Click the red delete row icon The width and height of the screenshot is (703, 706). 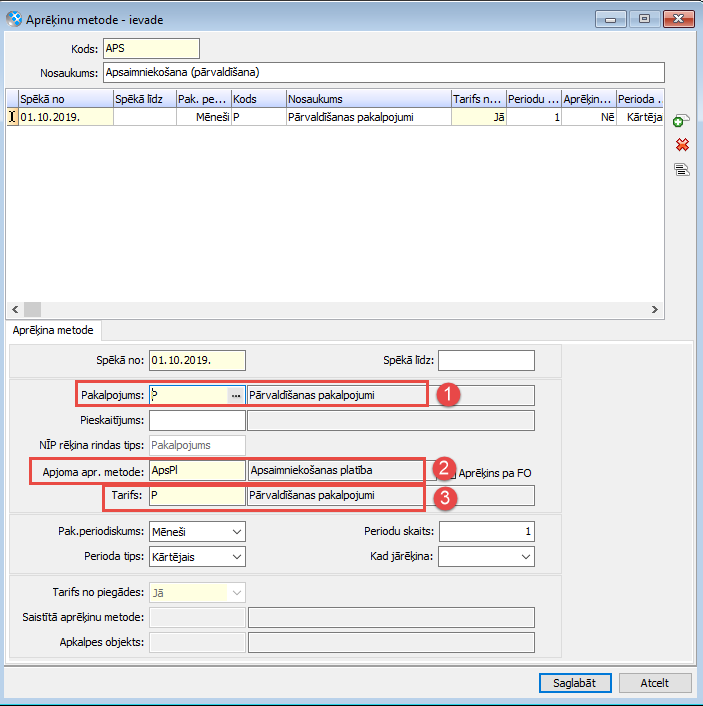(682, 145)
